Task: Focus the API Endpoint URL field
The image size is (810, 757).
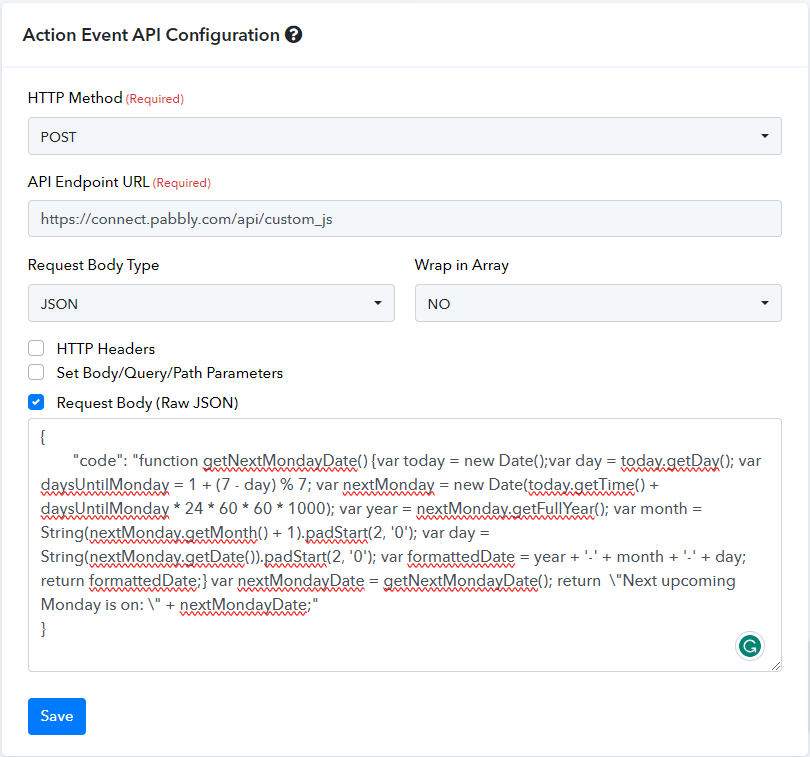Action: (x=404, y=219)
